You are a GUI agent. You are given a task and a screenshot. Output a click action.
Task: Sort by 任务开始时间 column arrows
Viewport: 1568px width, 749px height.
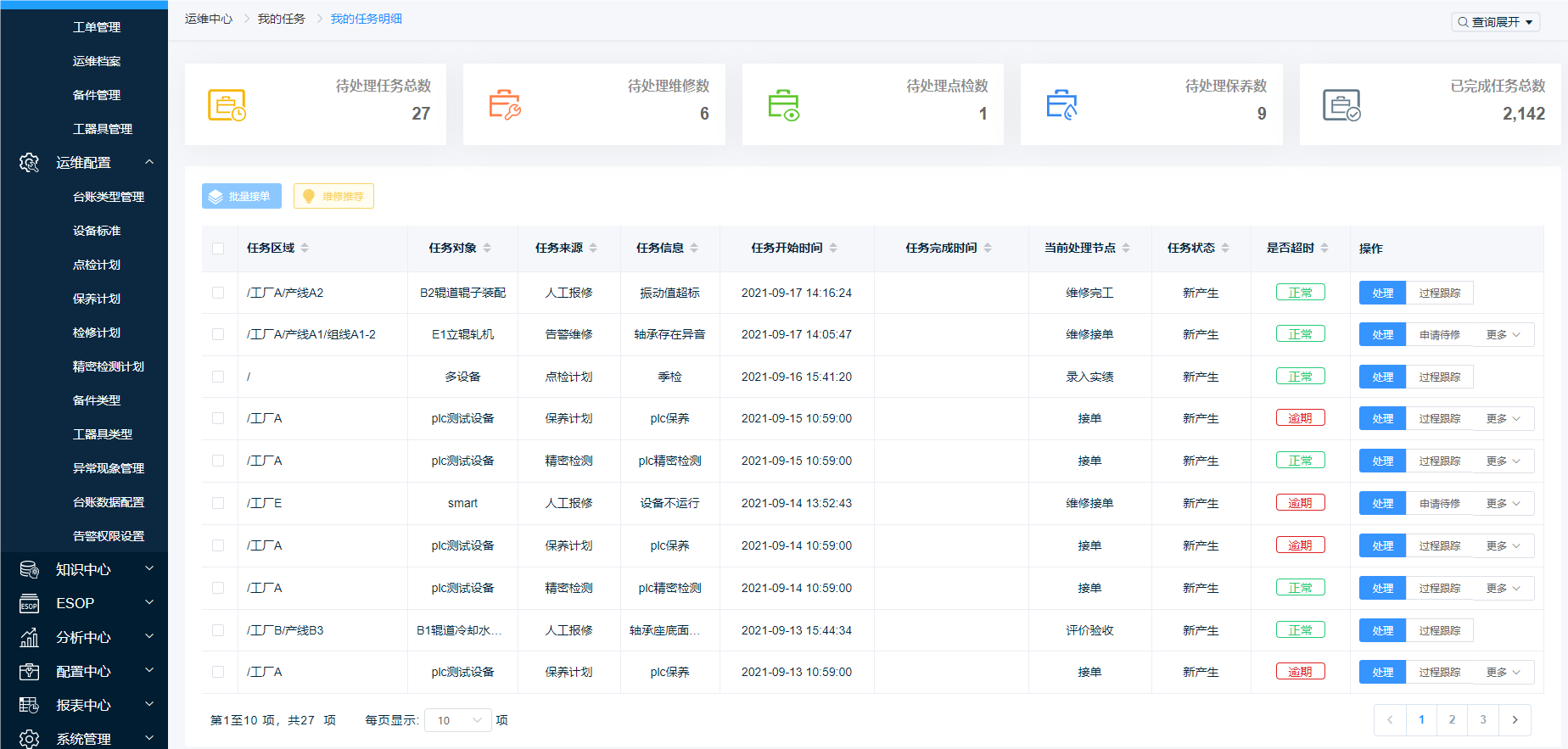pyautogui.click(x=833, y=248)
